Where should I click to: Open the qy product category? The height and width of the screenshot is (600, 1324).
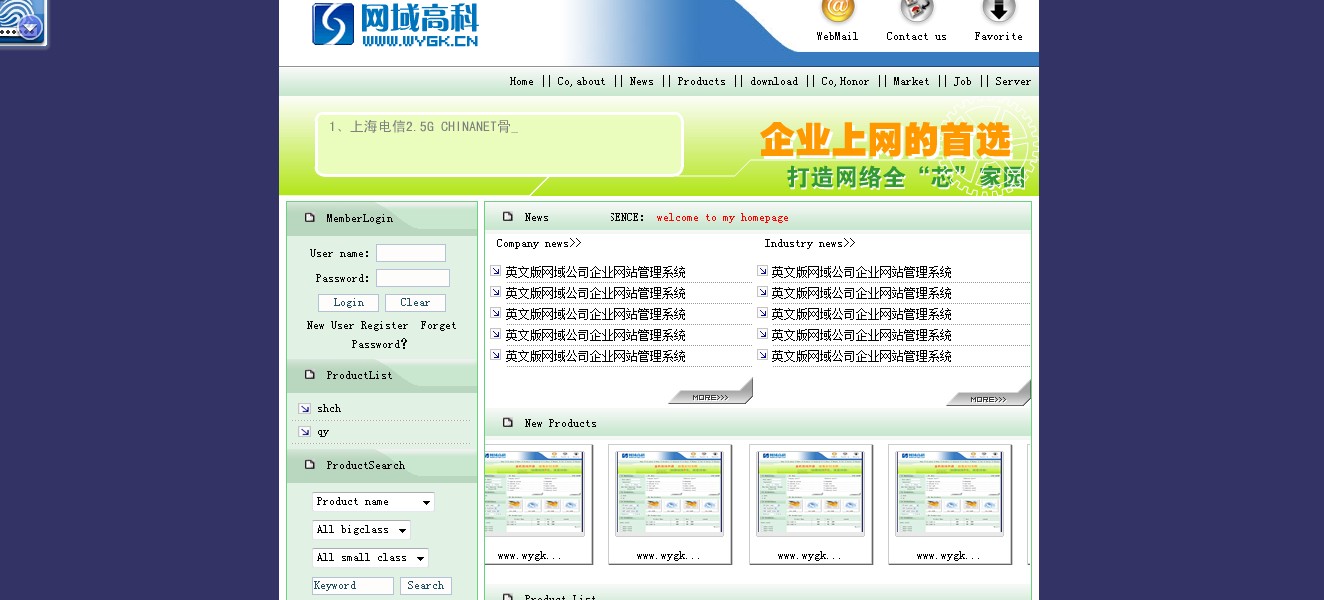[x=323, y=432]
